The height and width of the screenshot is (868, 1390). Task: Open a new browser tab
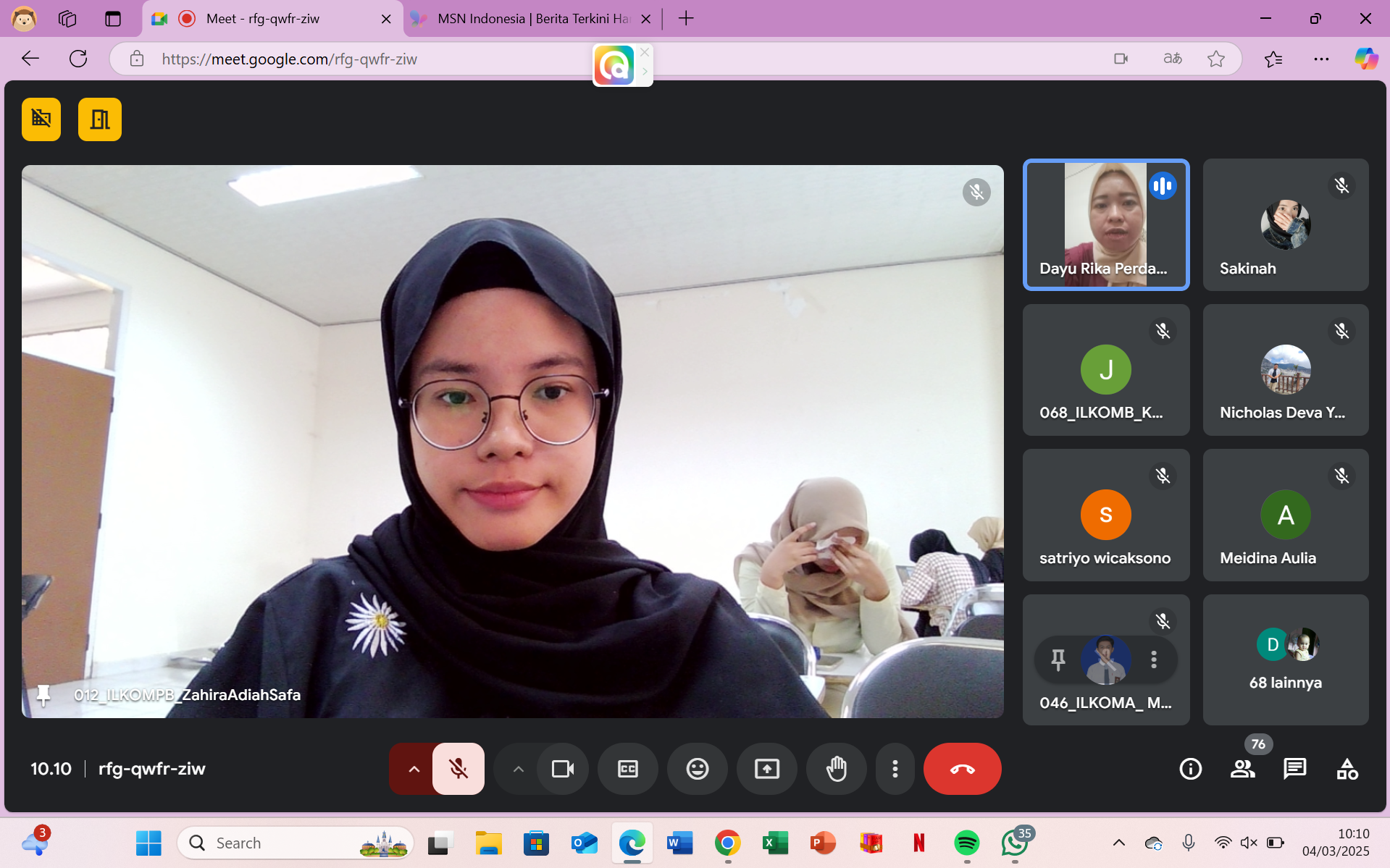pos(686,19)
